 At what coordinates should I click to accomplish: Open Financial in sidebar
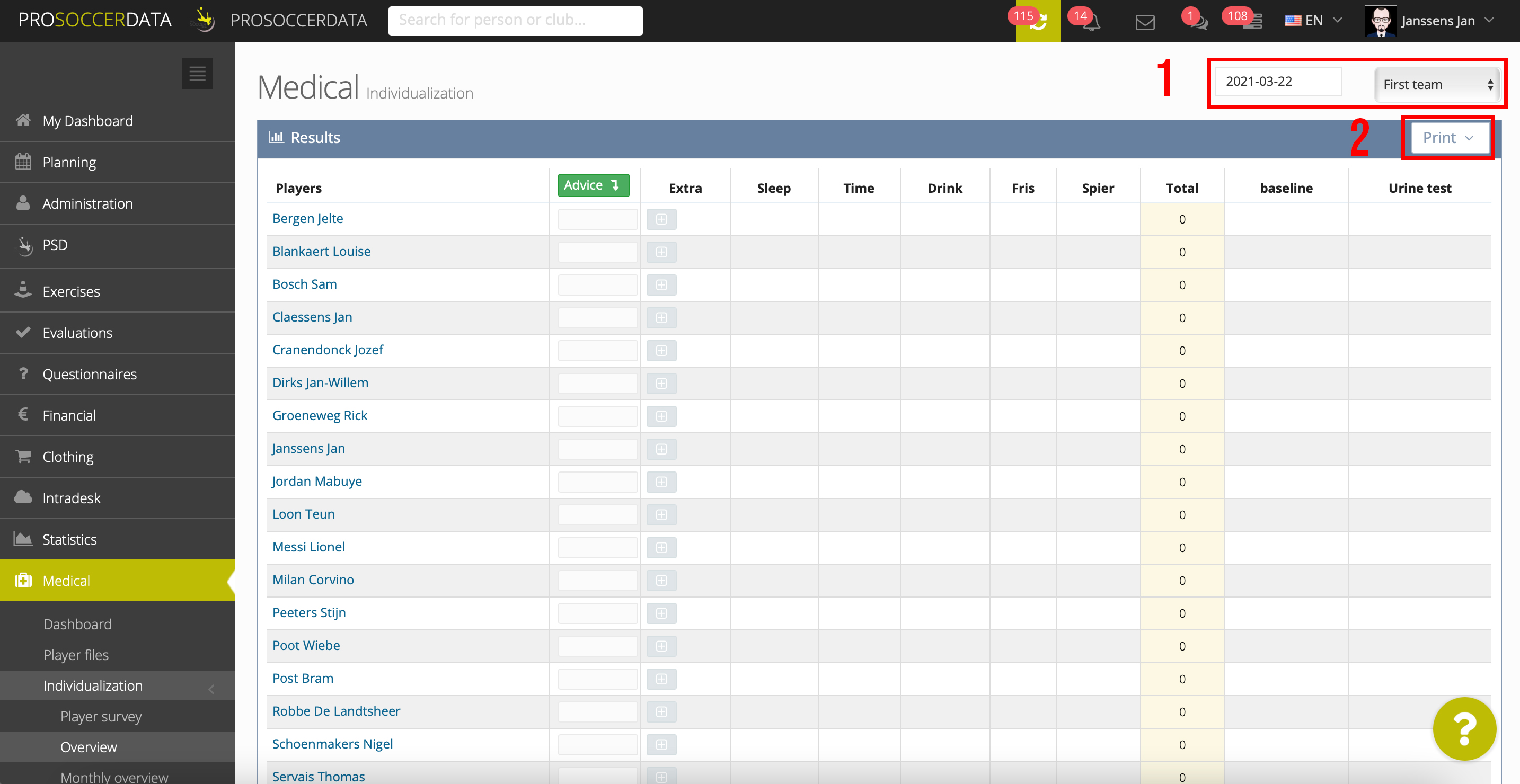[x=118, y=415]
